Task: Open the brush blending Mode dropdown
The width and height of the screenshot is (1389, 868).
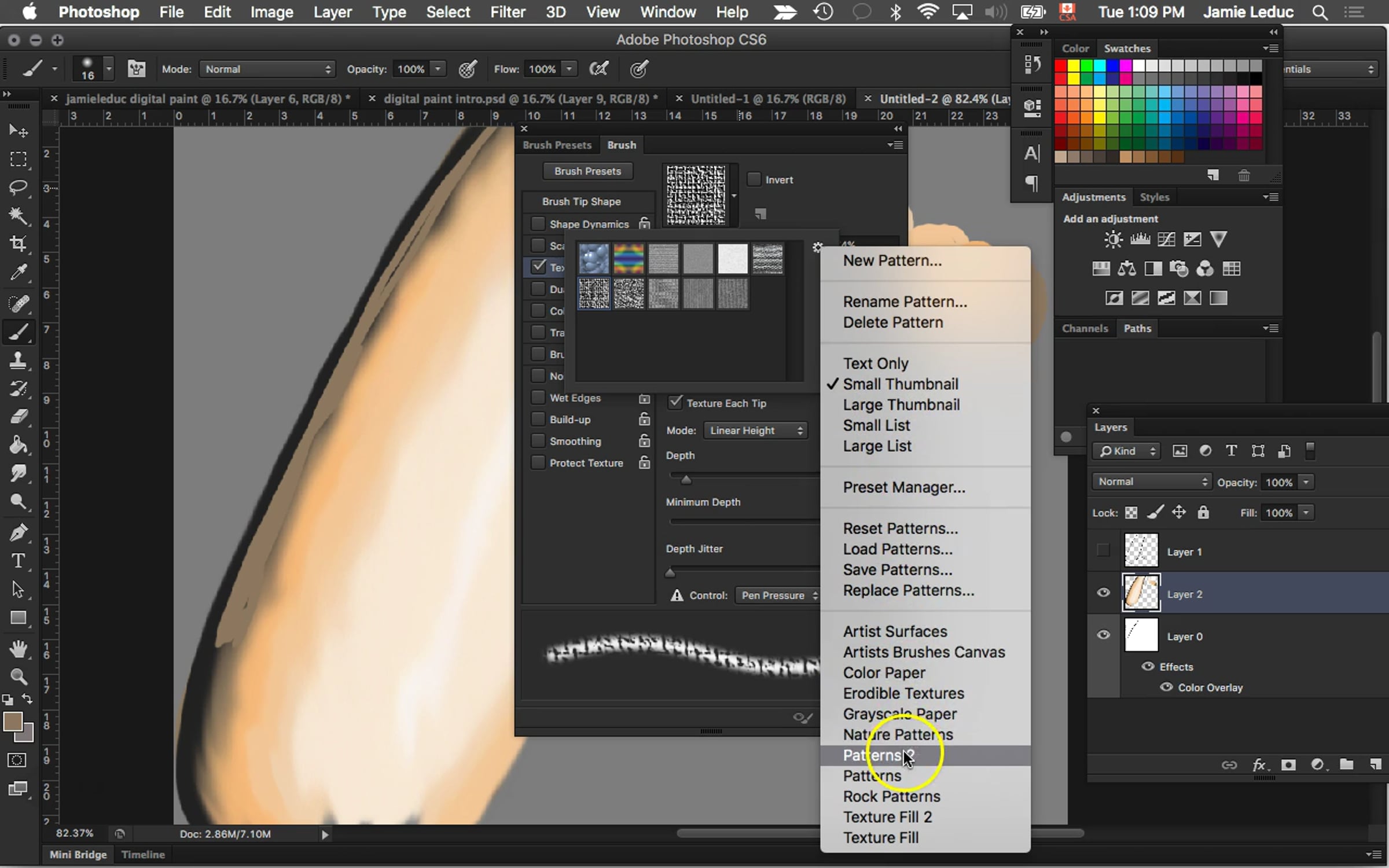Action: pyautogui.click(x=267, y=69)
